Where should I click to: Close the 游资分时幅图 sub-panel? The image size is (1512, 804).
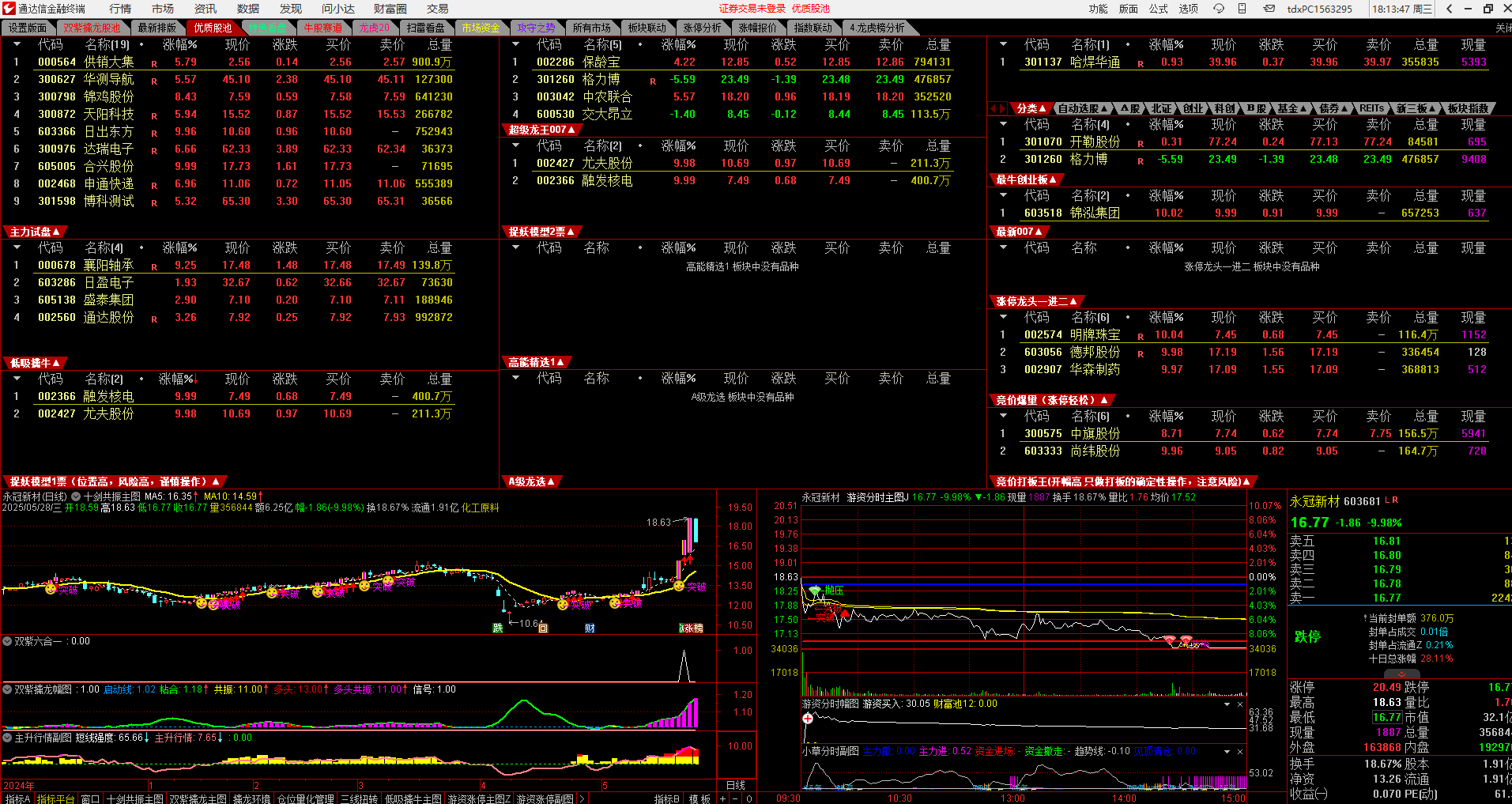(1240, 704)
